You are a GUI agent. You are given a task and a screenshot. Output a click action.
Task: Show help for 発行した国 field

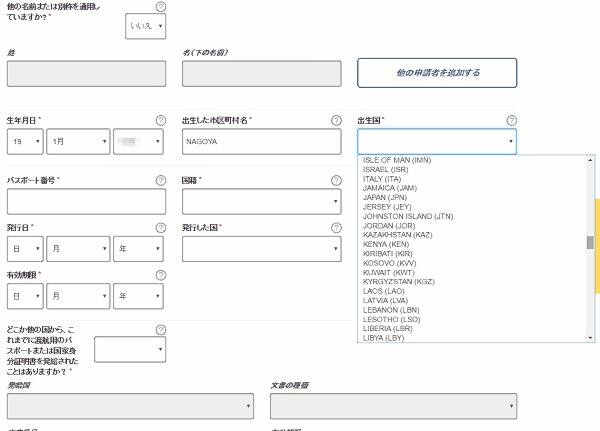pos(336,228)
